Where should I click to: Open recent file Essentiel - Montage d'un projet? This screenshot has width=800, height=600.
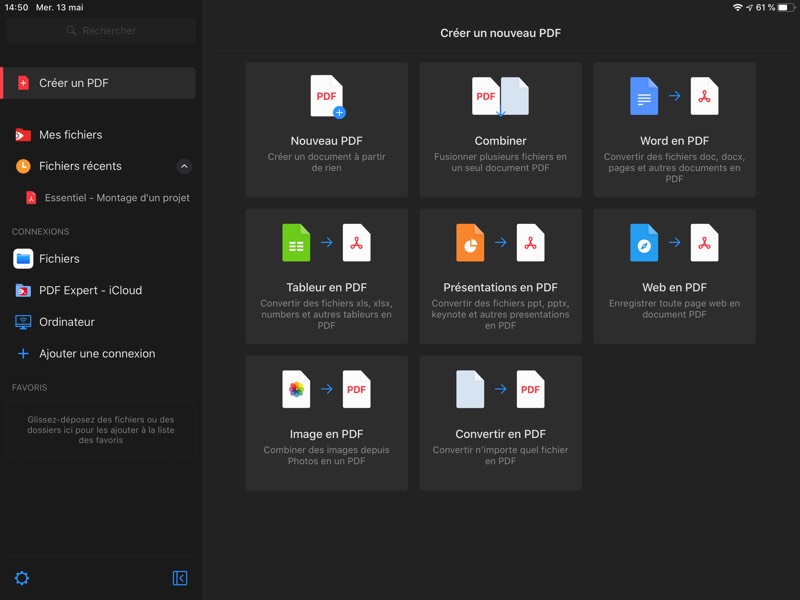click(116, 198)
